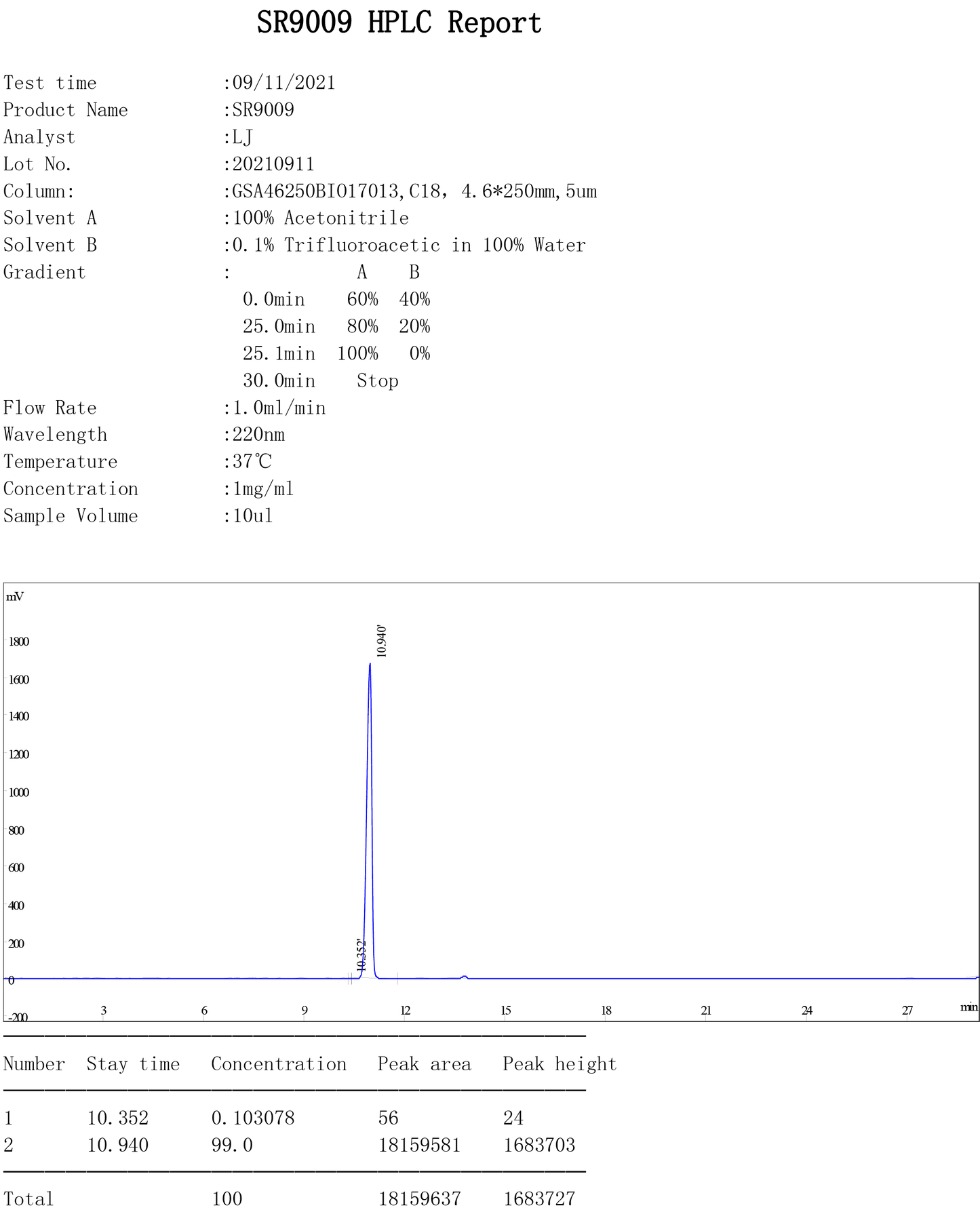Select stay time cell 10.352
980x1212 pixels.
117,1118
